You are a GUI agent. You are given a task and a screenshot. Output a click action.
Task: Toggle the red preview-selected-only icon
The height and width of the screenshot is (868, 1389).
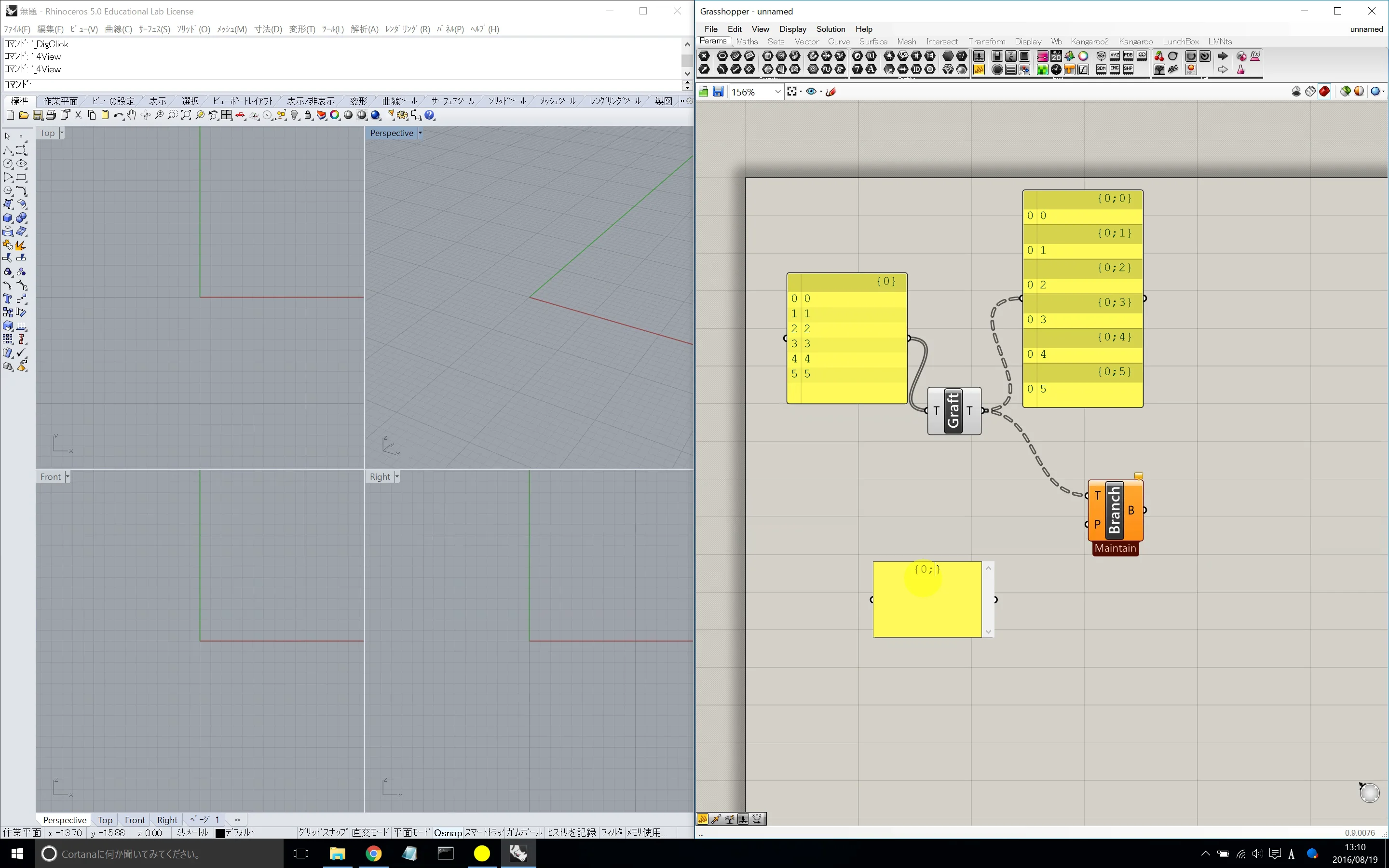tap(1324, 92)
